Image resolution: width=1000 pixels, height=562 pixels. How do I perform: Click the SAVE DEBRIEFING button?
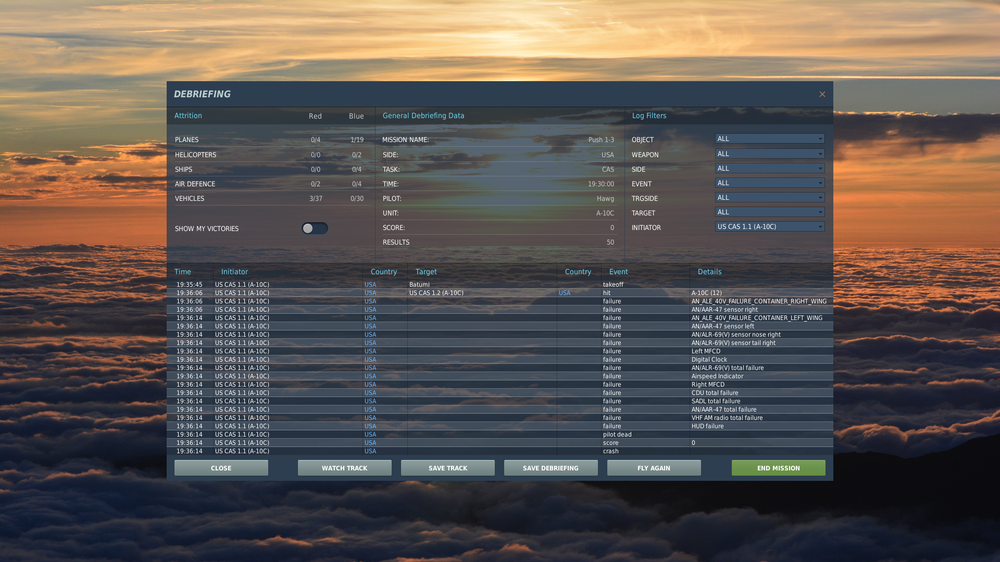pyautogui.click(x=551, y=468)
